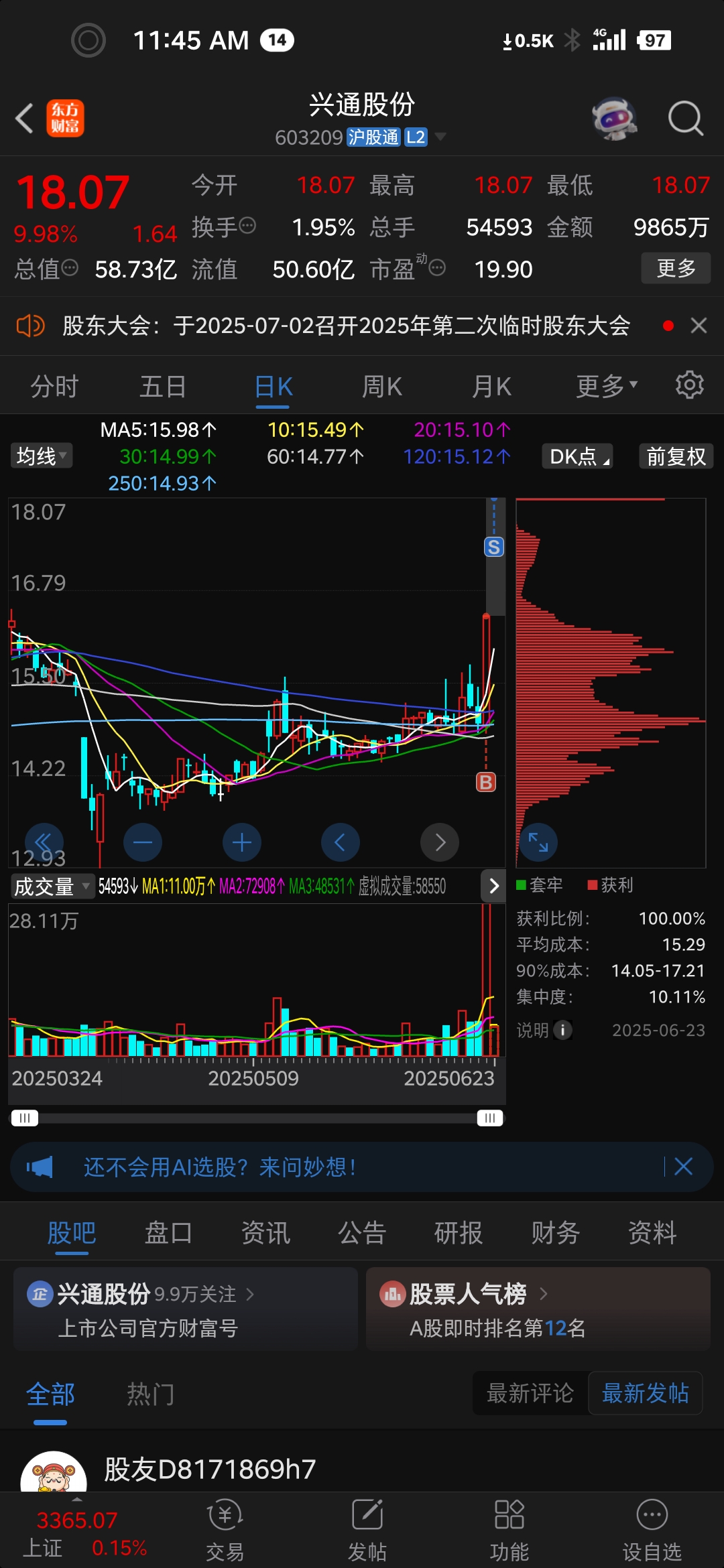This screenshot has height=1568, width=724.
Task: Open the 市盈 info circle icon
Action: pos(437,268)
